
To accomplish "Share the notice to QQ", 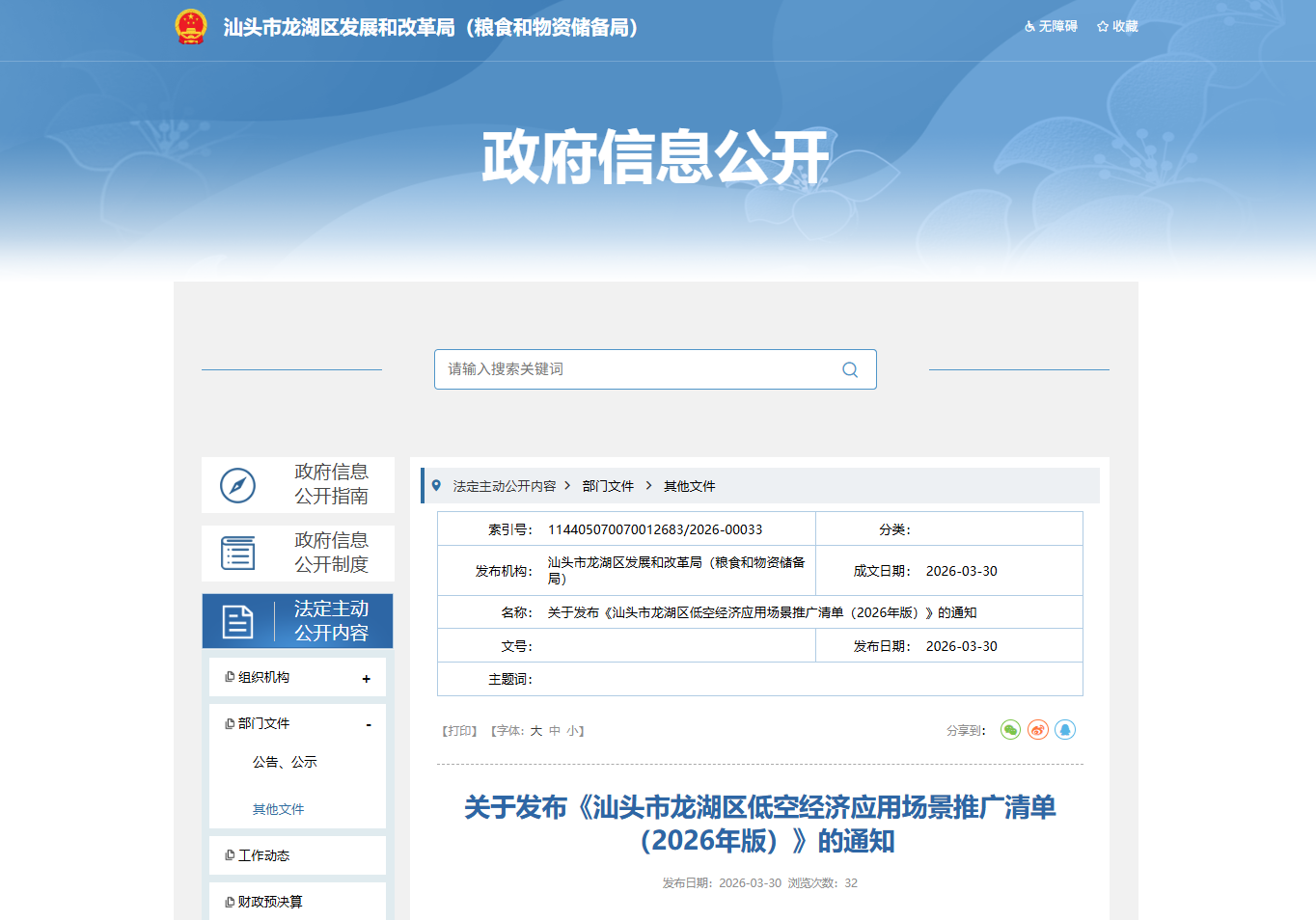I will [1065, 730].
